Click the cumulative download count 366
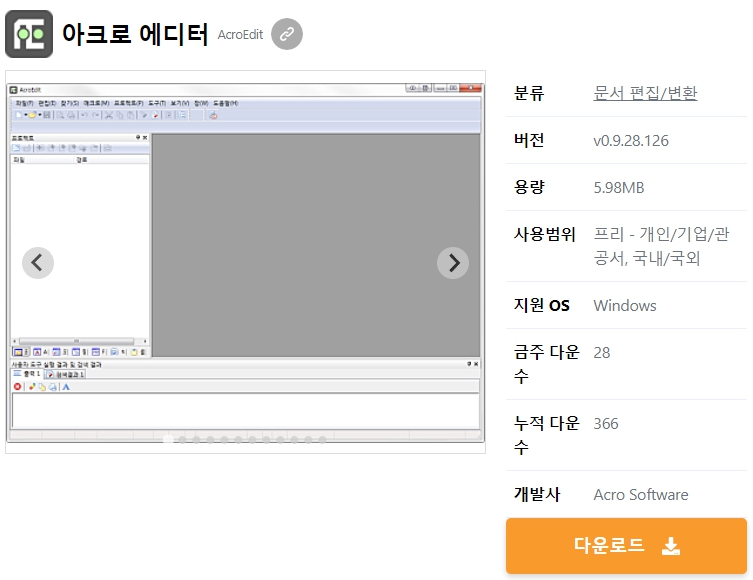The height and width of the screenshot is (580, 753). (606, 424)
